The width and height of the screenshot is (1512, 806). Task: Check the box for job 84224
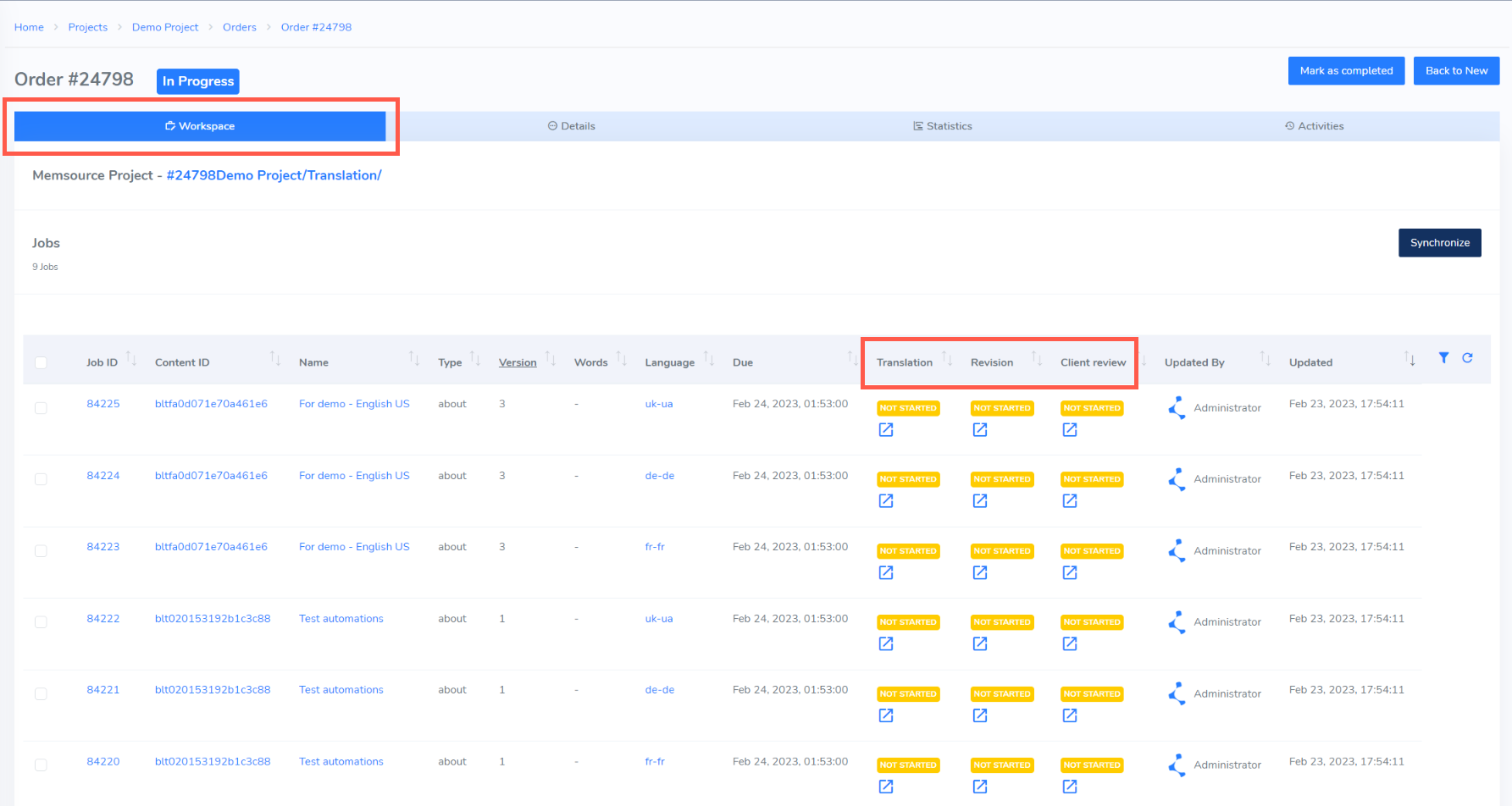(x=41, y=479)
